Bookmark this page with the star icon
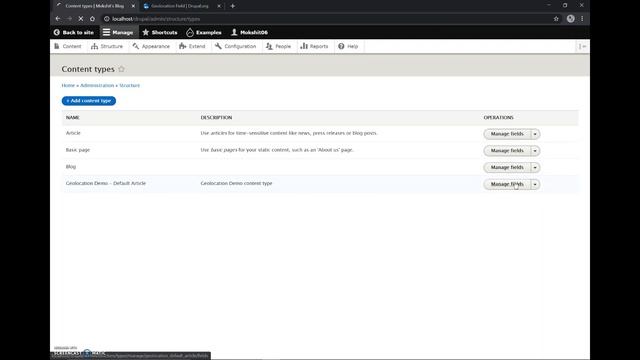Screen dimensions: 640x360 [x=556, y=19]
